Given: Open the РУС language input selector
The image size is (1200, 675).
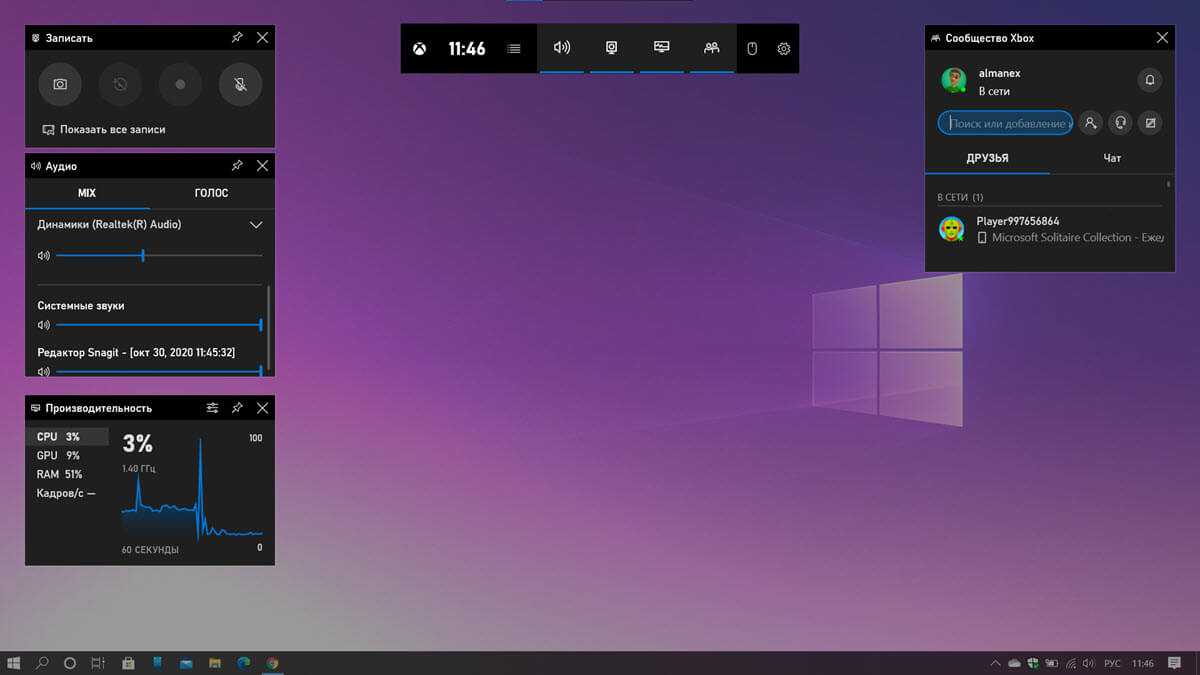Looking at the screenshot, I should coord(1112,663).
